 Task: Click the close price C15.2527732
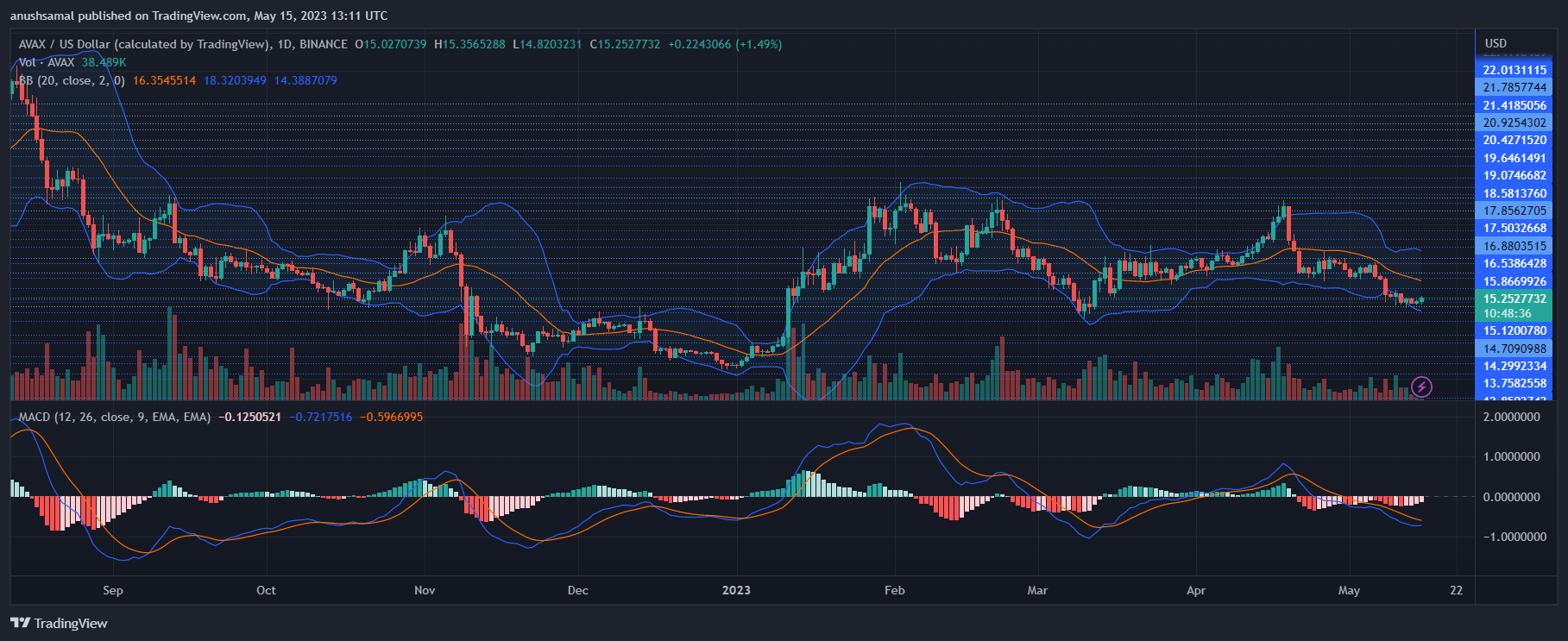point(625,44)
